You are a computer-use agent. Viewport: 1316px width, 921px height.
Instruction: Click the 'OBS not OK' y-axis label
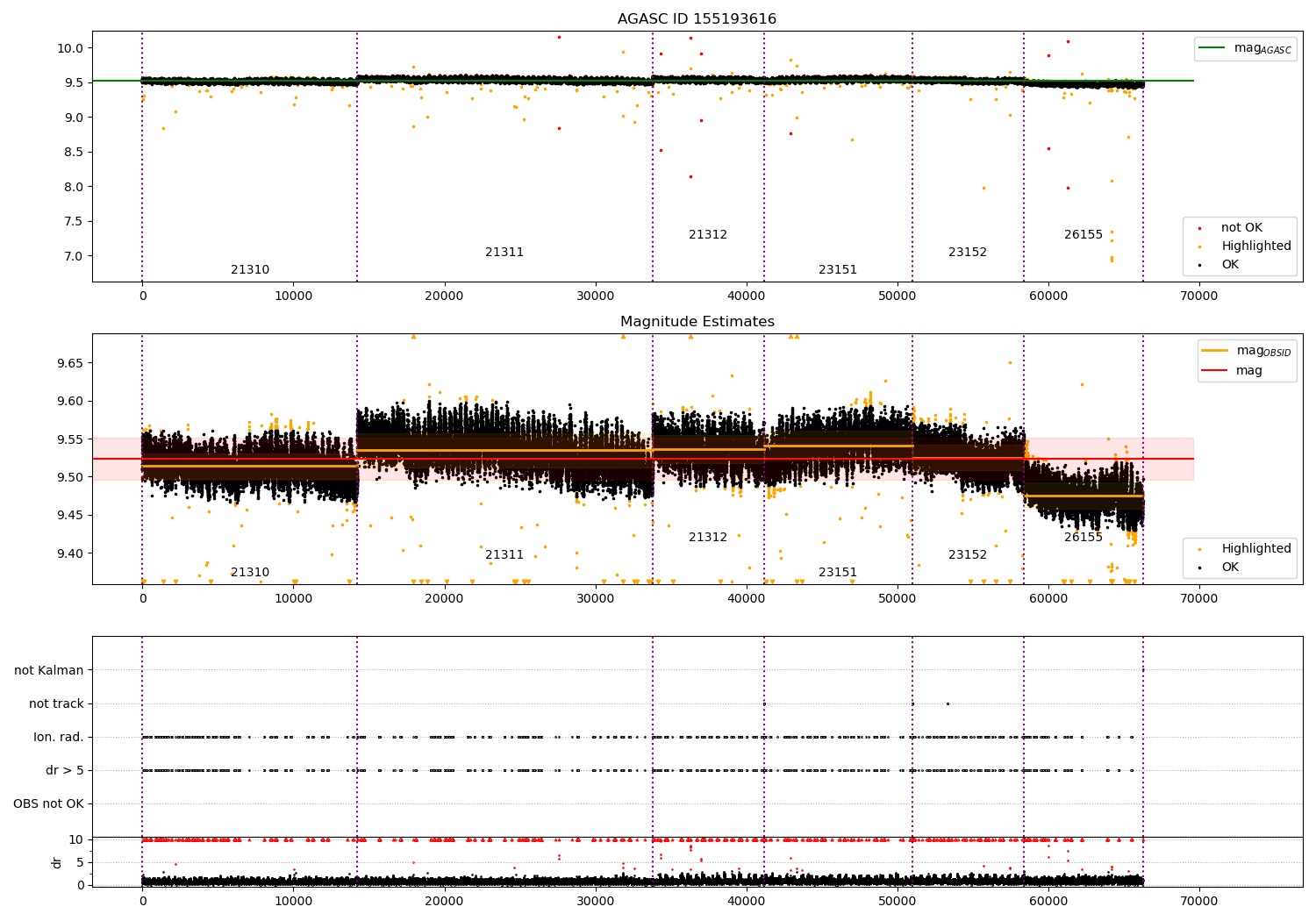point(49,803)
